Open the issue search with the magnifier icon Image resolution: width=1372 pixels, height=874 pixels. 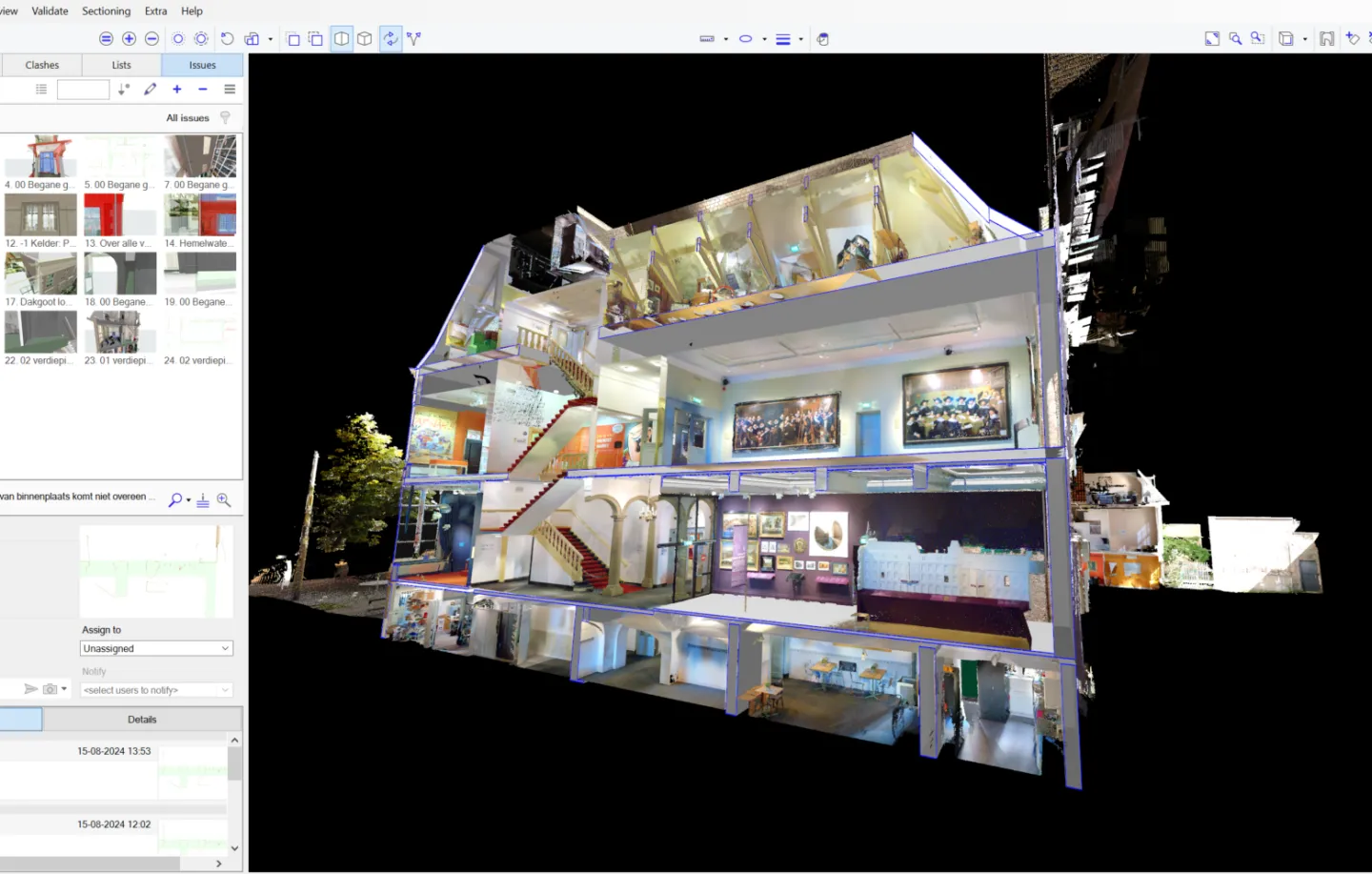(176, 498)
